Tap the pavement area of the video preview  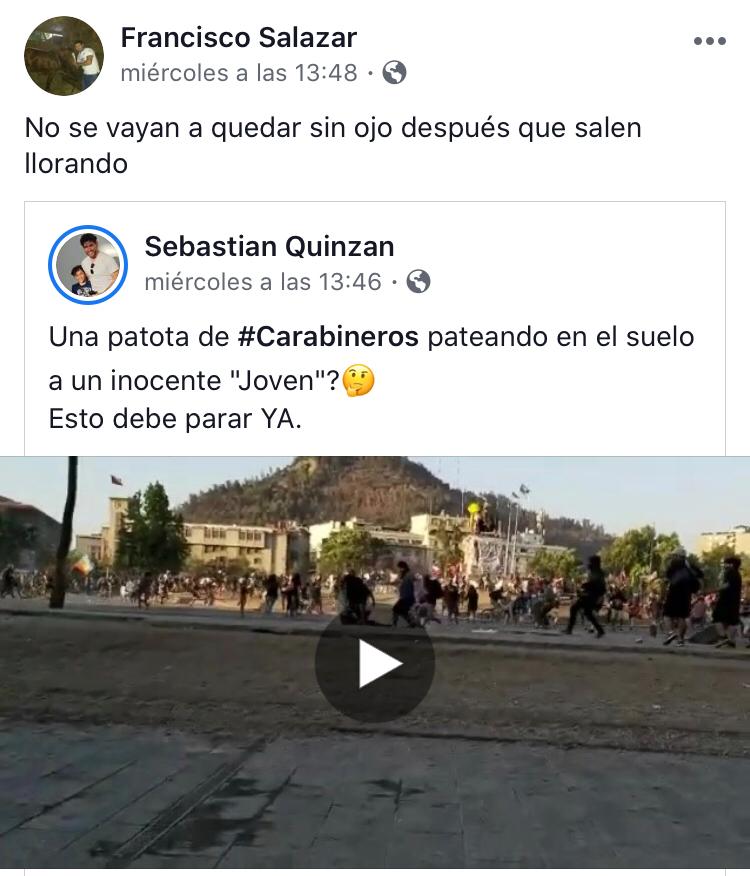(375, 804)
